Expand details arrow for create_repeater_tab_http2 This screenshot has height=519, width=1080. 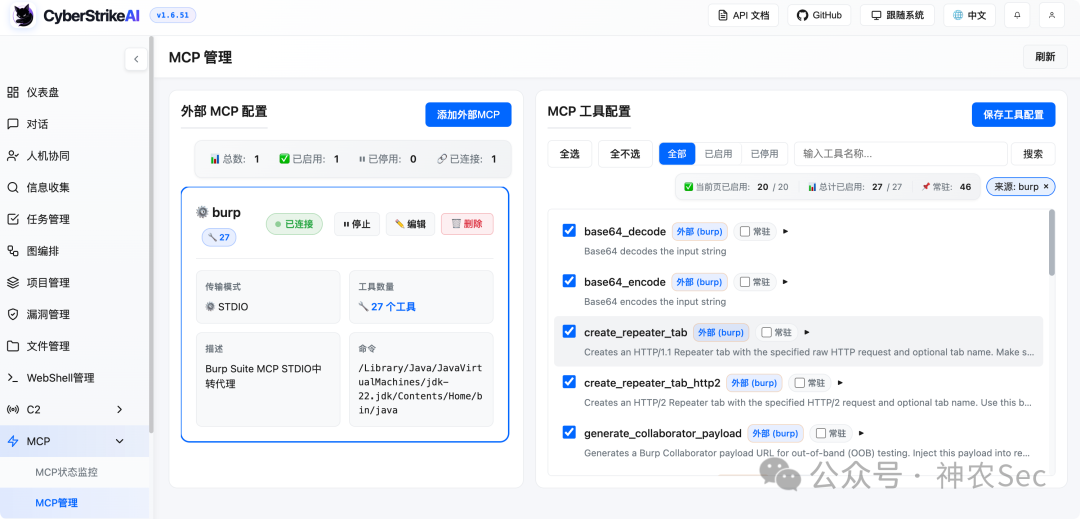840,383
